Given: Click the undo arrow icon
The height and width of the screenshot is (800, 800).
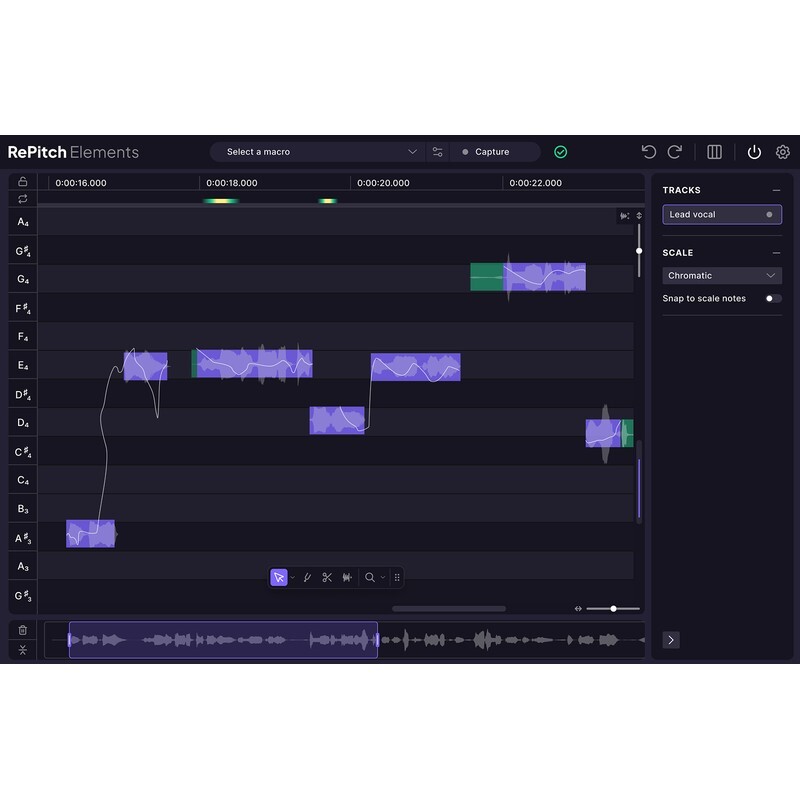Looking at the screenshot, I should click(649, 152).
